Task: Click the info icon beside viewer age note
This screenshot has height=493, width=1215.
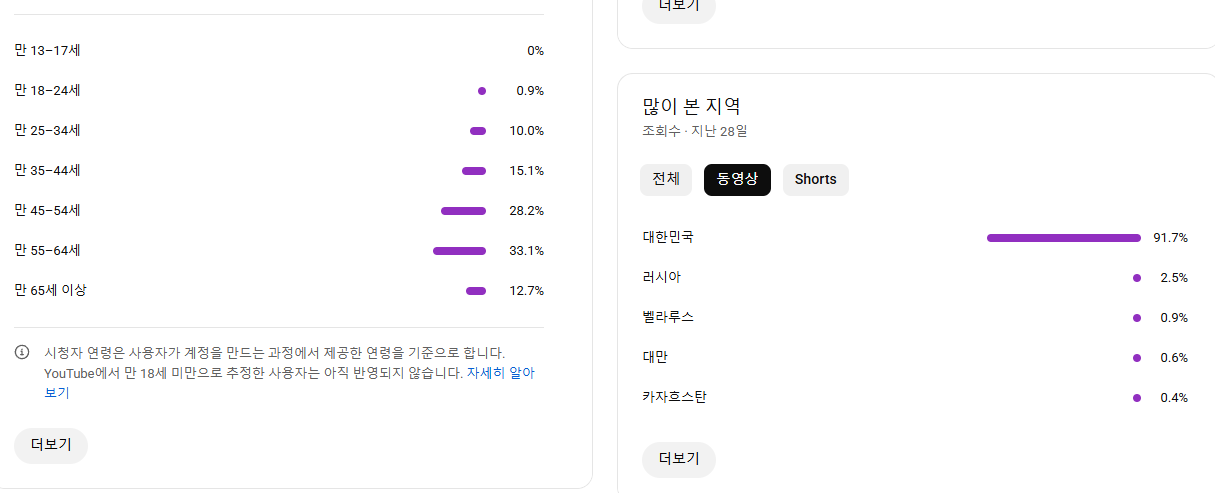Action: point(22,353)
